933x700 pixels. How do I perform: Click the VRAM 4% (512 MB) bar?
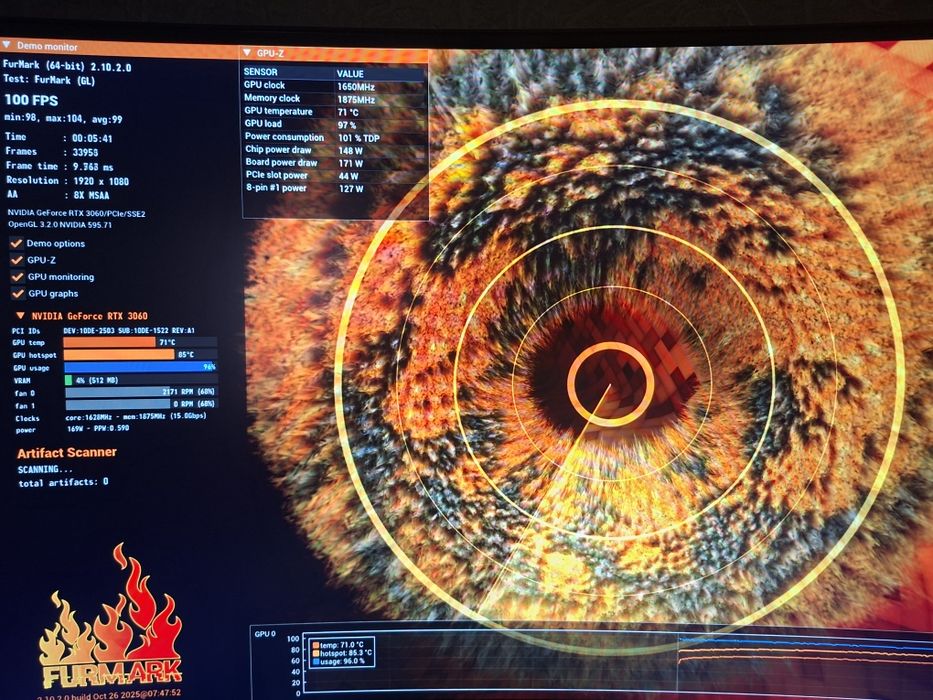tap(141, 380)
